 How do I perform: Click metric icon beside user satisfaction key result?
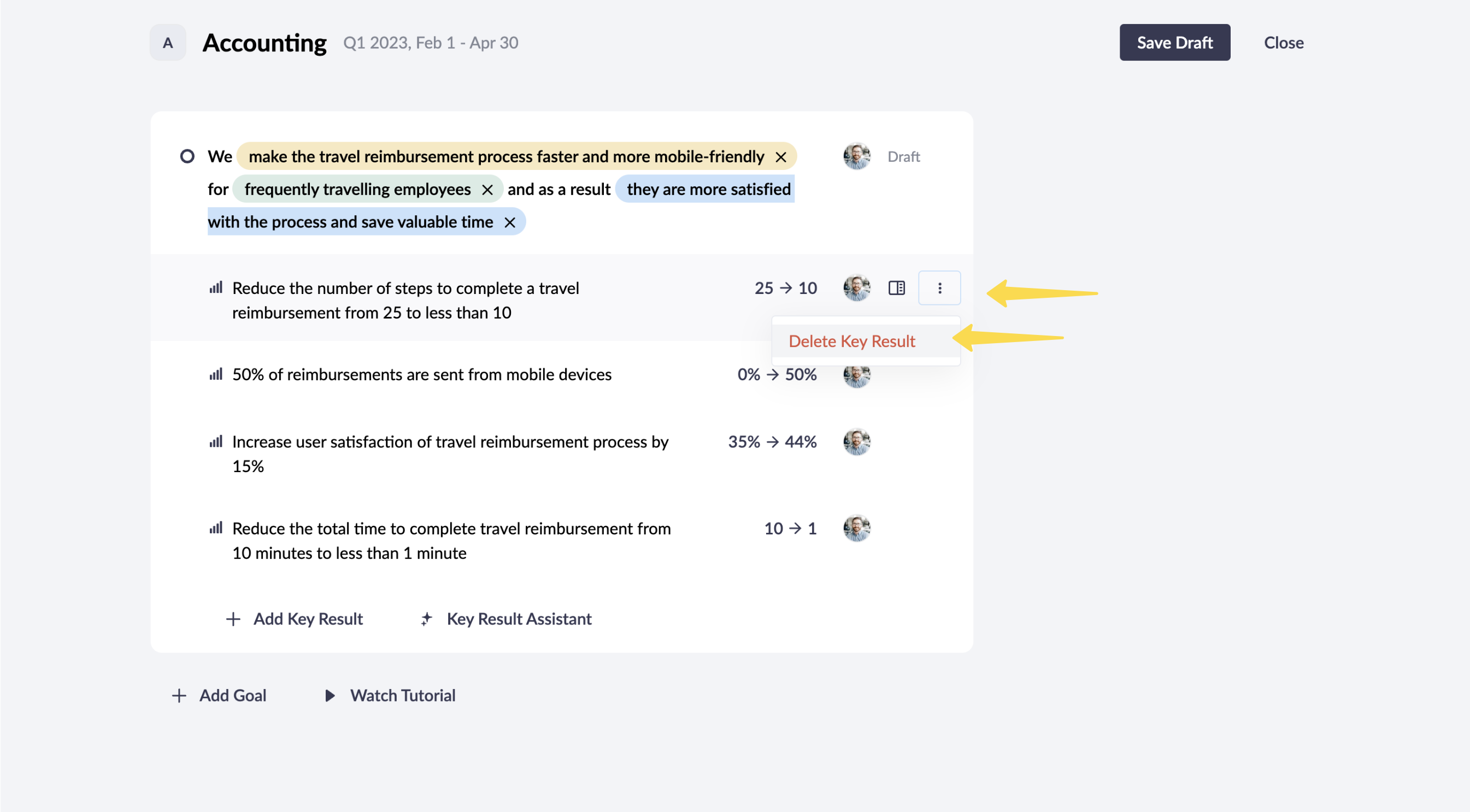tap(216, 442)
